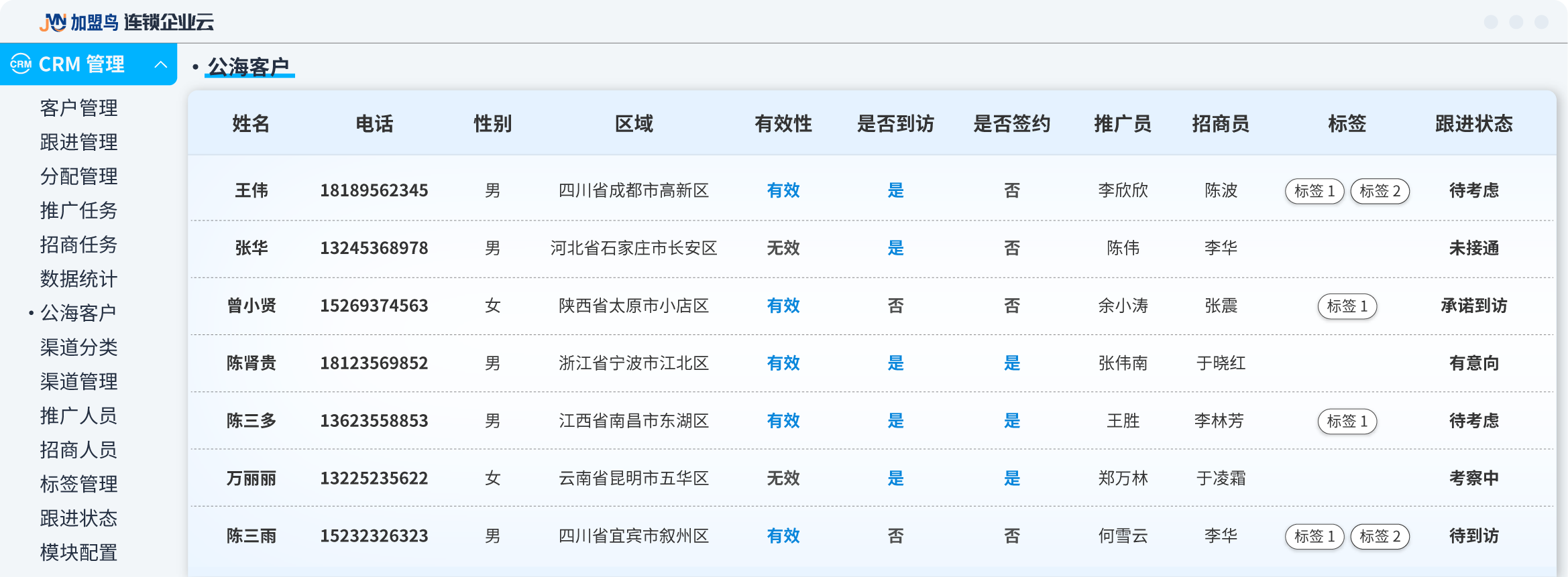
Task: Click 是否签约 是 link for 万丽丽
Action: point(1011,478)
